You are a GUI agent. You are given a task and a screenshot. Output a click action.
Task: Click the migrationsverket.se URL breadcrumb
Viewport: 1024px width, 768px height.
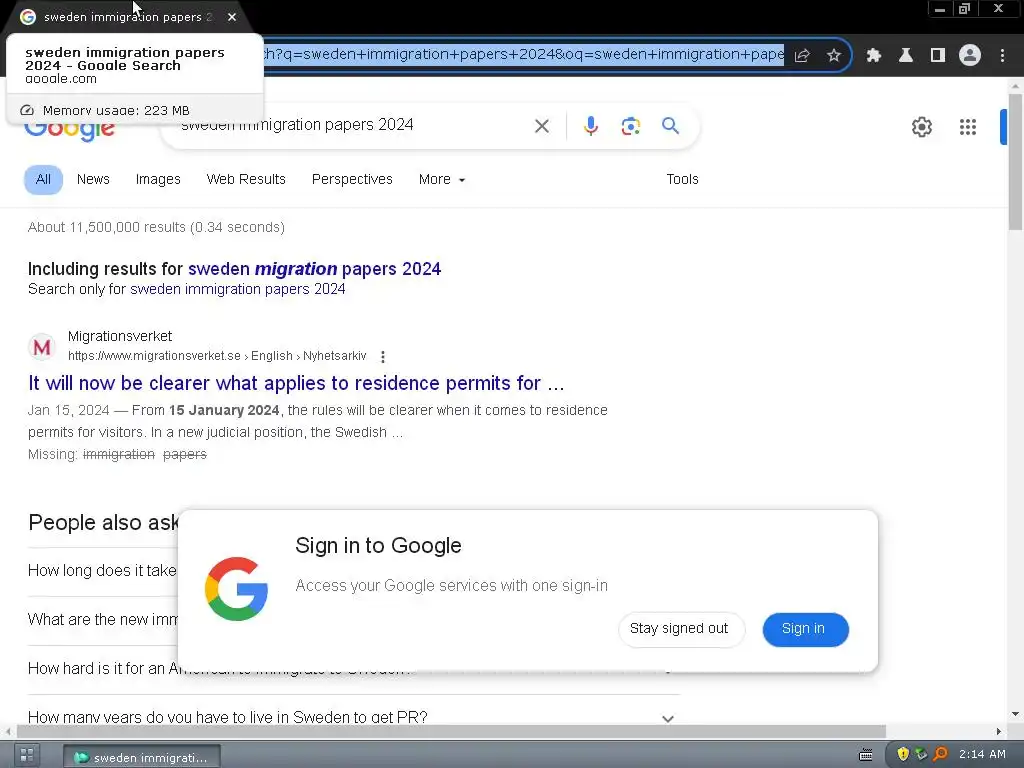click(217, 356)
